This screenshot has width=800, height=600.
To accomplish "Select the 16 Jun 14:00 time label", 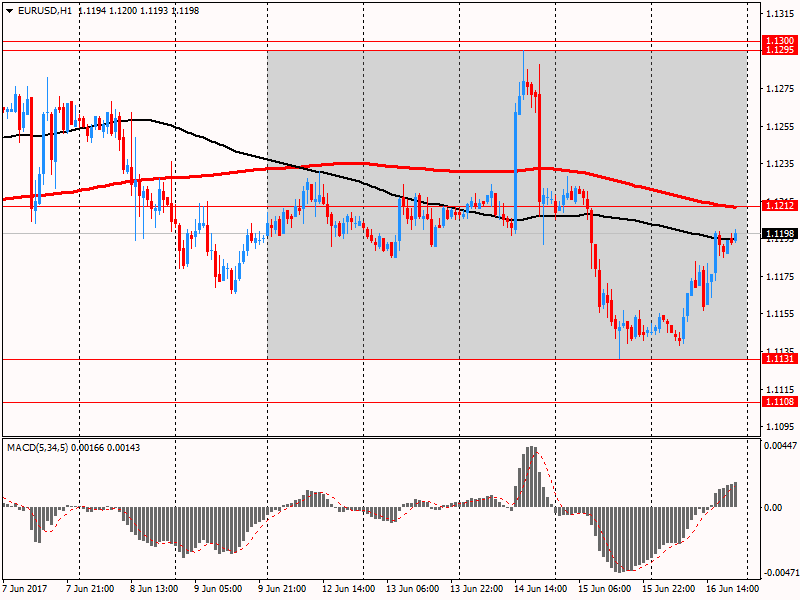I will point(732,589).
